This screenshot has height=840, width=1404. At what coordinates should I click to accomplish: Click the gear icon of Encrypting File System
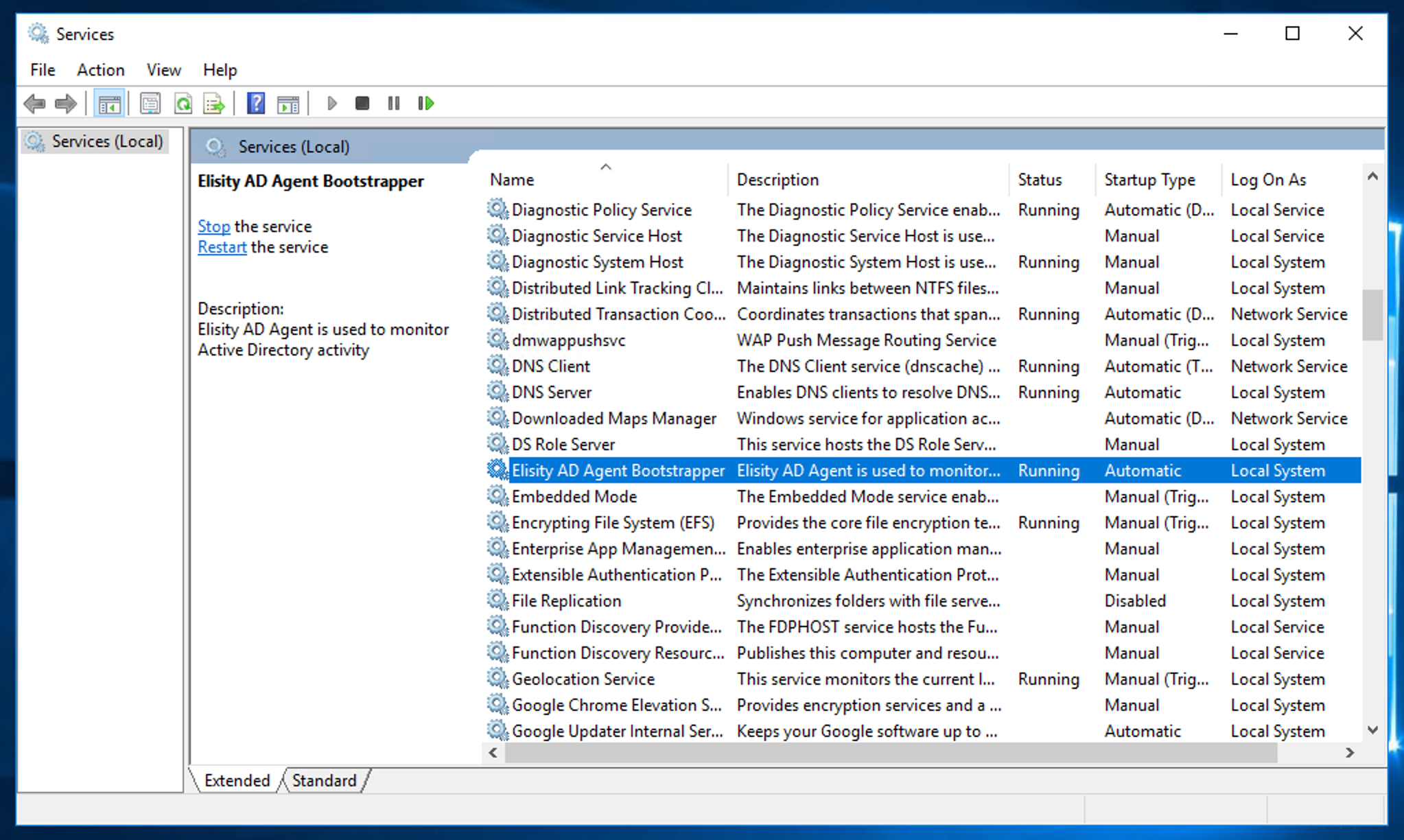(498, 522)
